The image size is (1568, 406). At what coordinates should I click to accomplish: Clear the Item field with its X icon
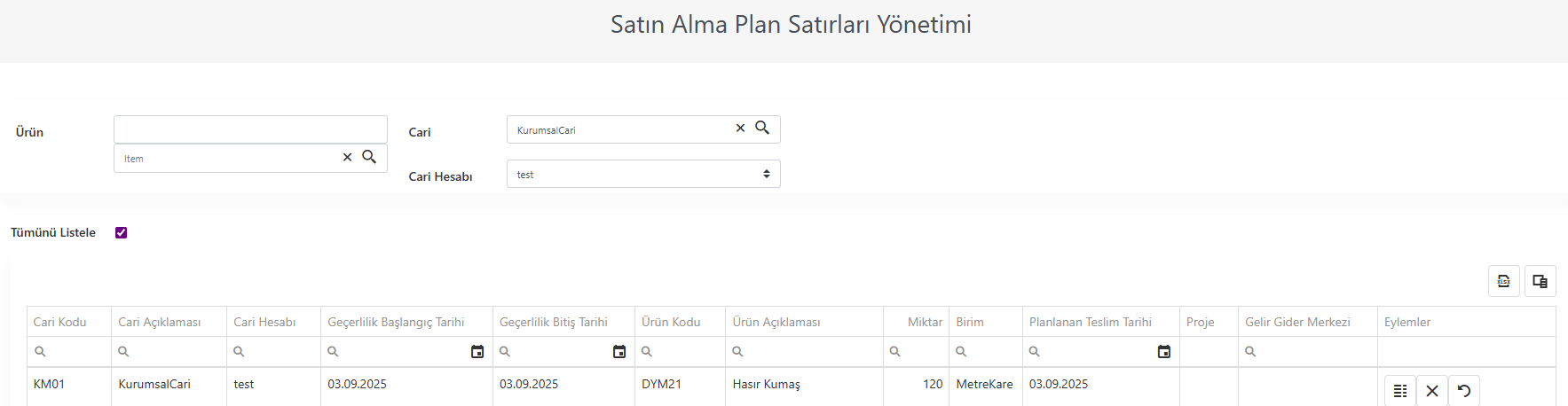(347, 157)
